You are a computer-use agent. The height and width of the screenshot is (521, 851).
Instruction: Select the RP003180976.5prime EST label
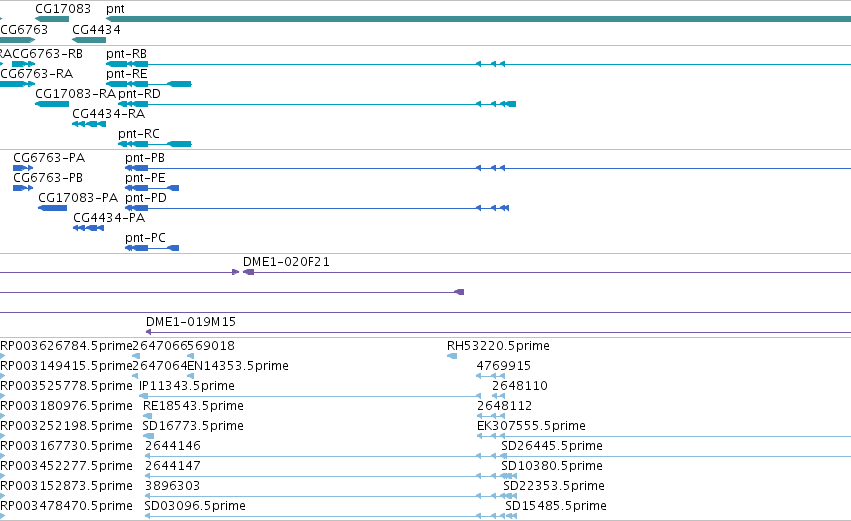(x=66, y=406)
